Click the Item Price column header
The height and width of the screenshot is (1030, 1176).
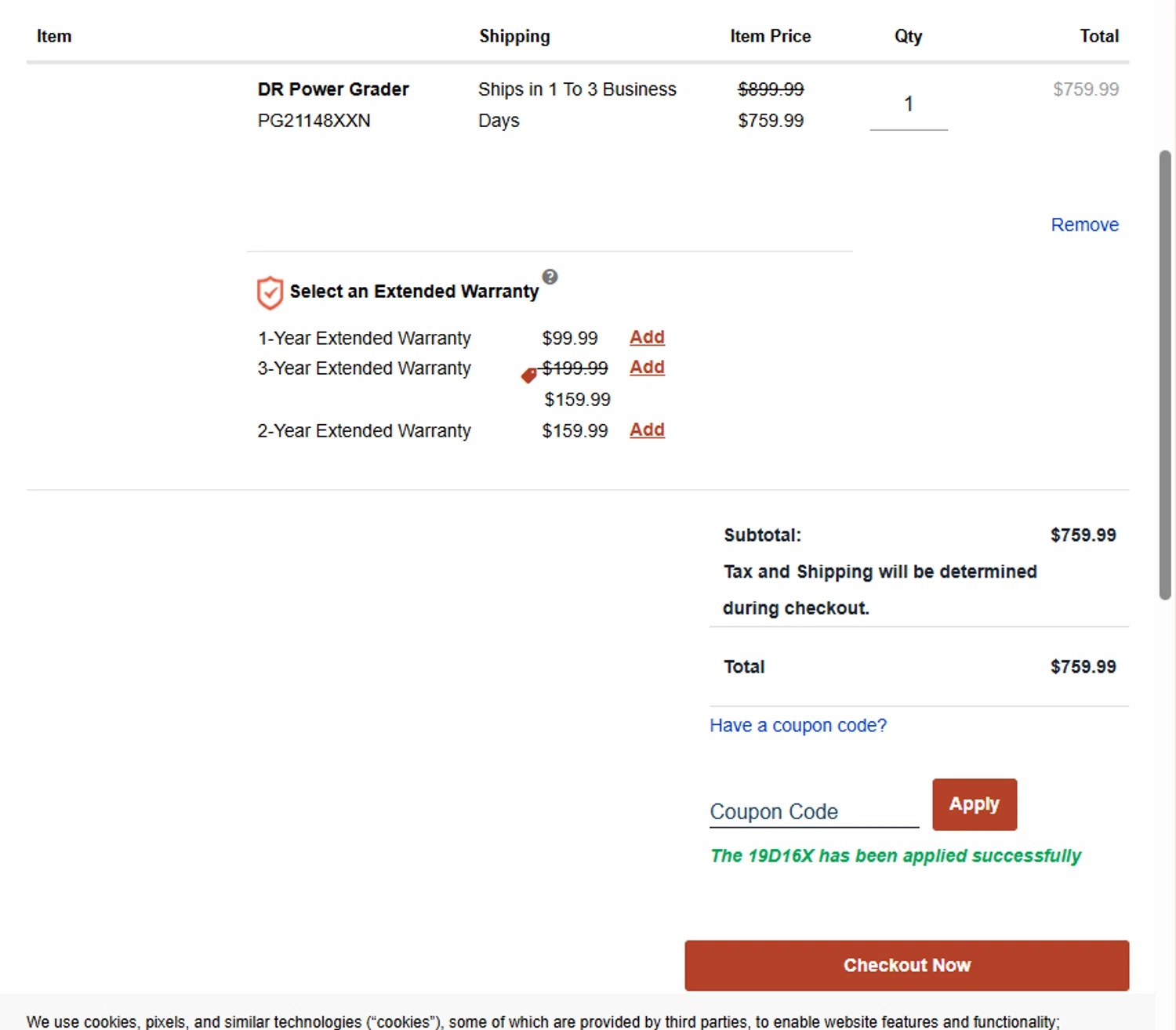771,36
